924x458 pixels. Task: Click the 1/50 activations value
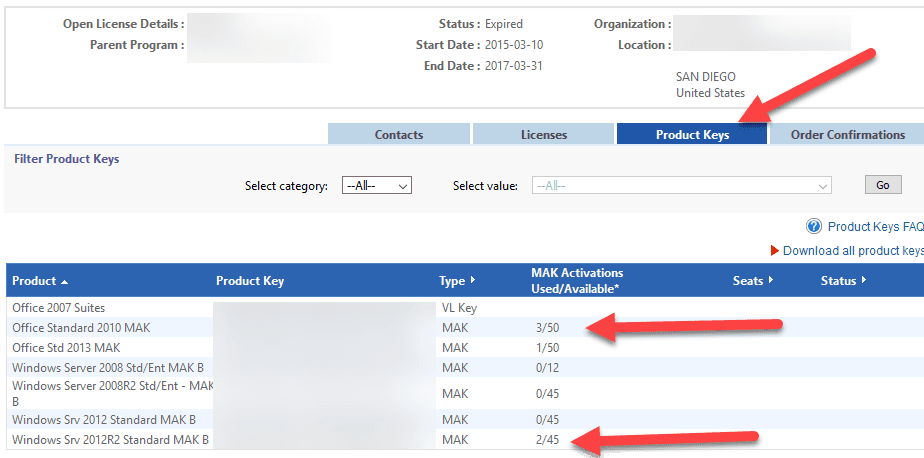coord(547,348)
